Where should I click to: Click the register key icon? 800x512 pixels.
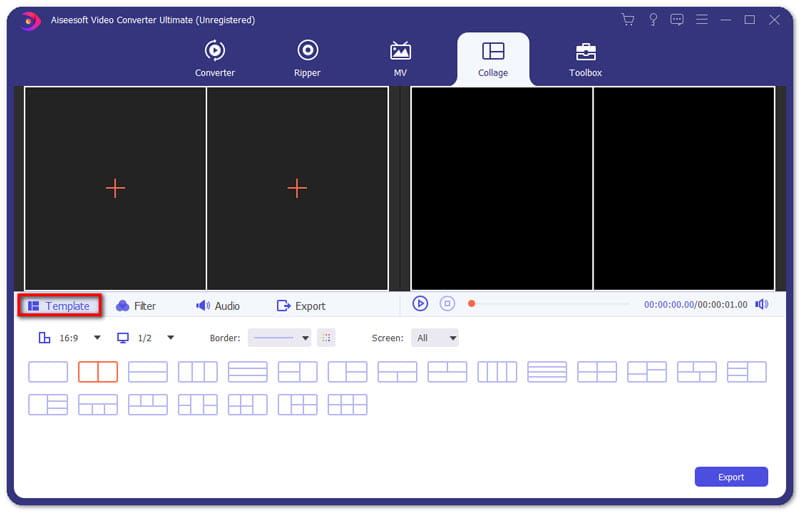[653, 20]
